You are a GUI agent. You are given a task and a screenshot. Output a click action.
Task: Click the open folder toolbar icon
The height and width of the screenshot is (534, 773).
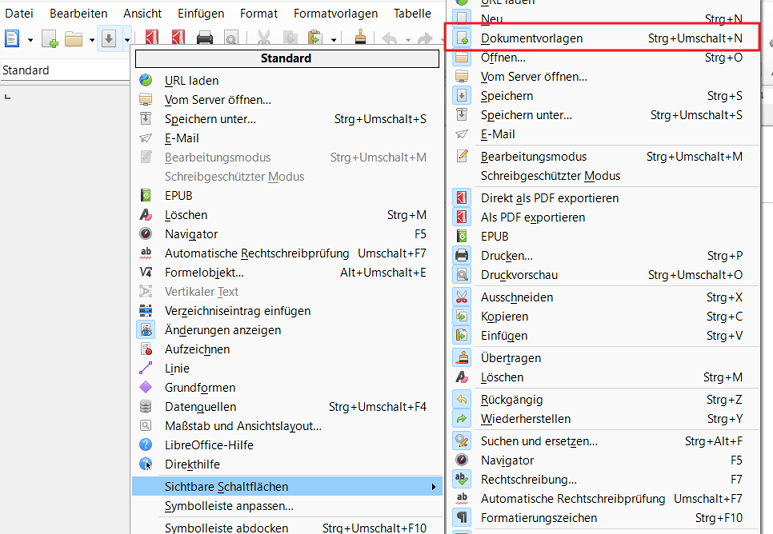coord(74,39)
